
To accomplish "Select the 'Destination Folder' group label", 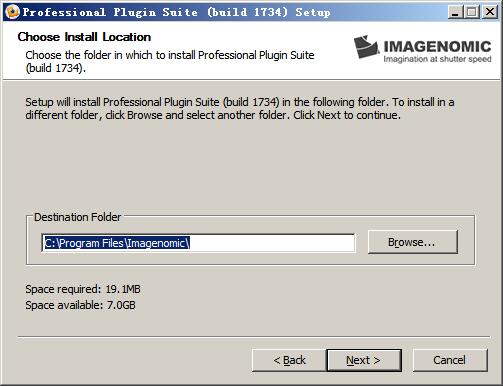I will 77,217.
